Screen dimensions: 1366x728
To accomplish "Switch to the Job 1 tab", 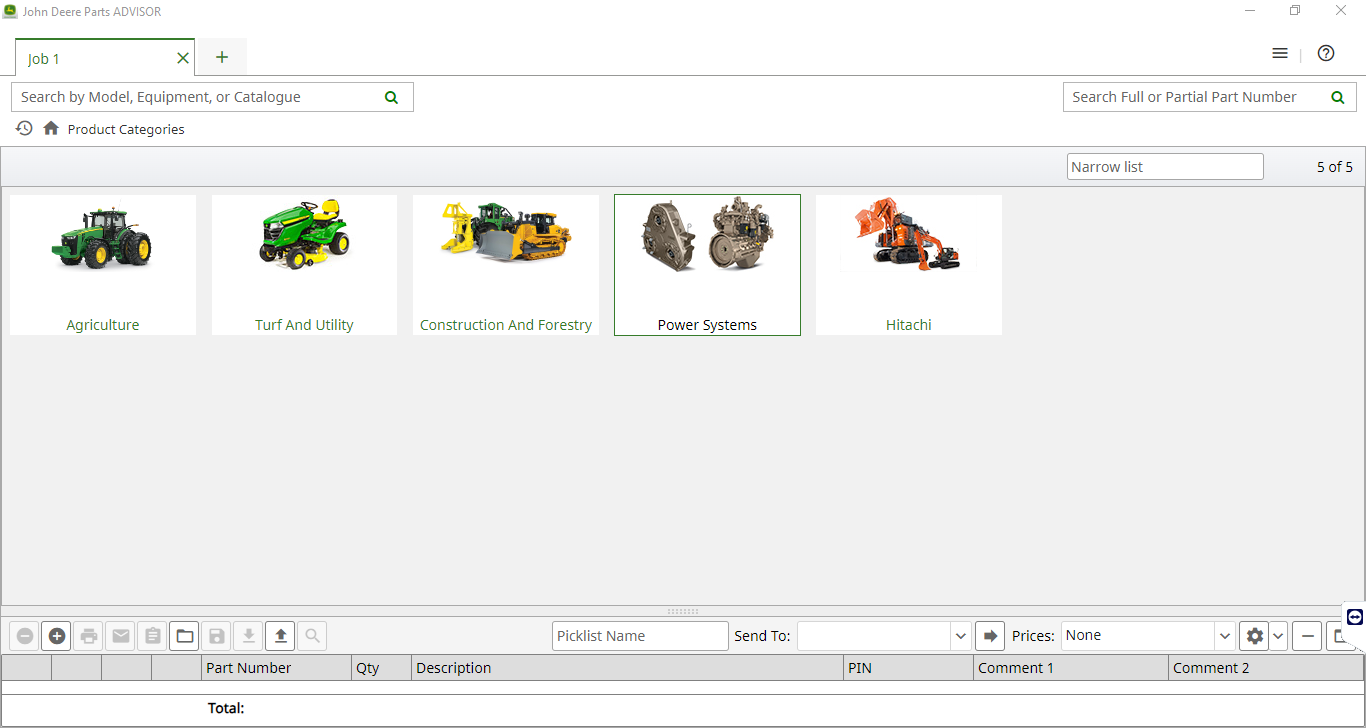I will (x=104, y=58).
